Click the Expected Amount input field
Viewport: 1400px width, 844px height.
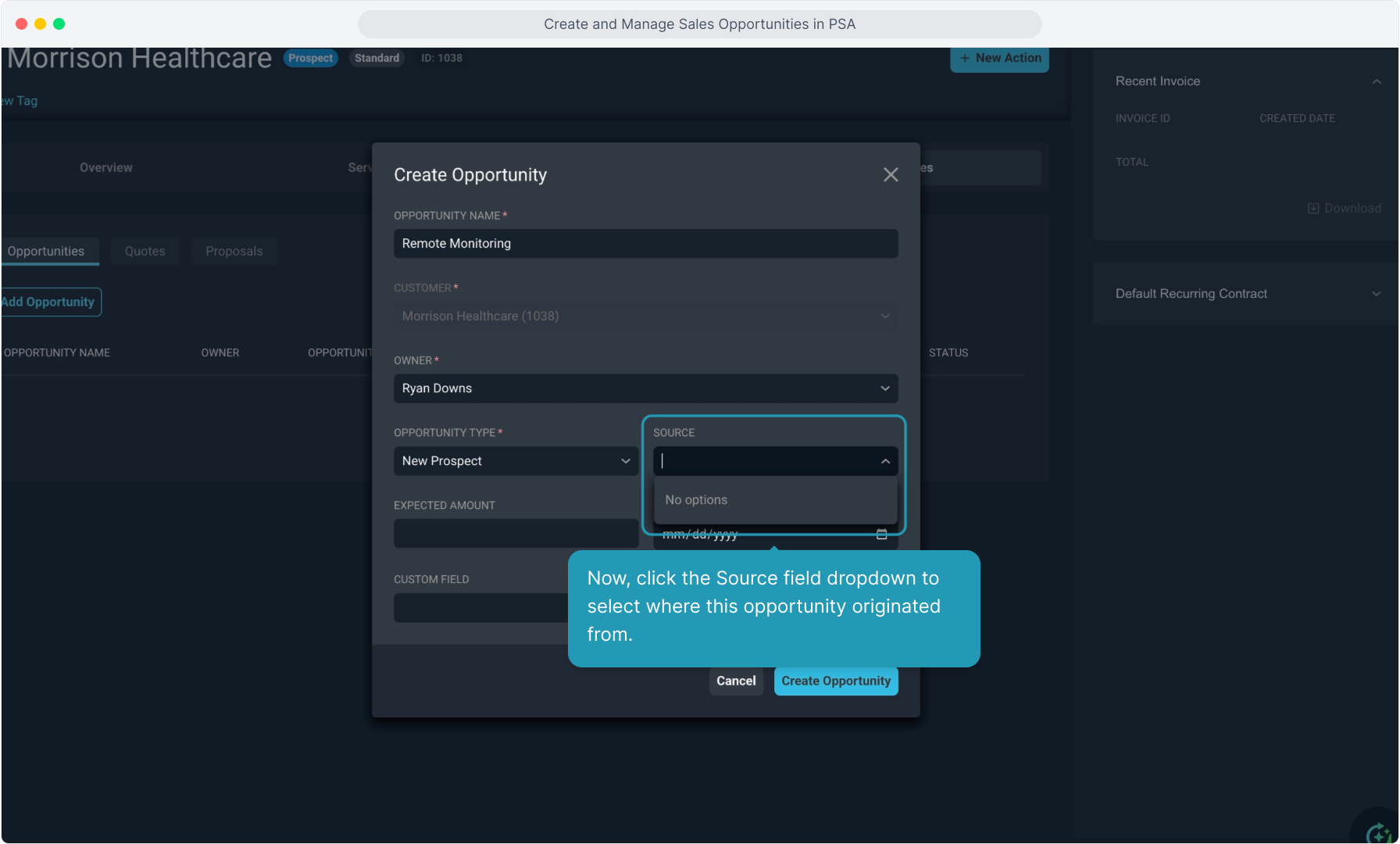(x=516, y=534)
